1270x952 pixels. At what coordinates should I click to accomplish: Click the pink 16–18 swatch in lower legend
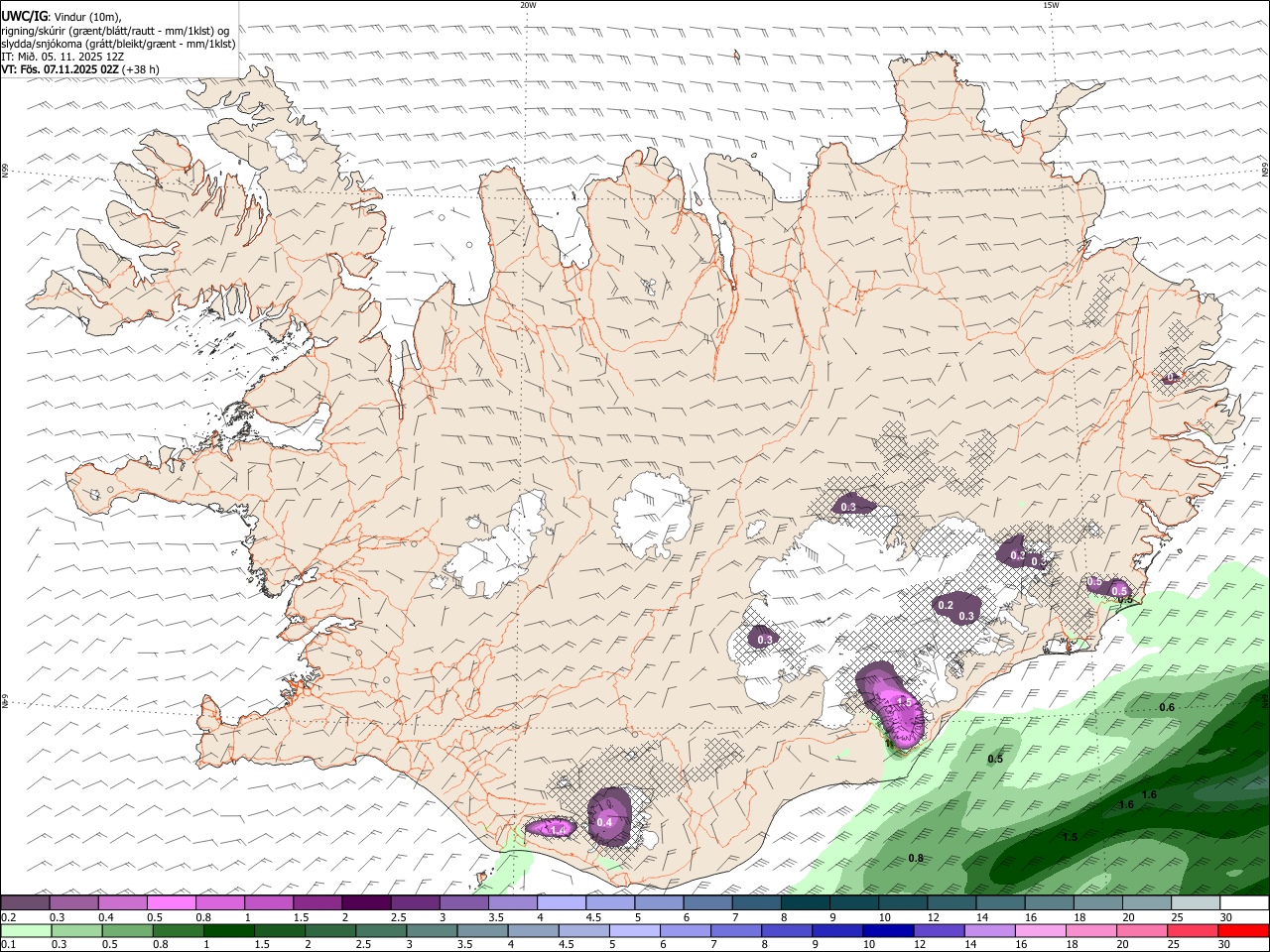click(x=1040, y=930)
